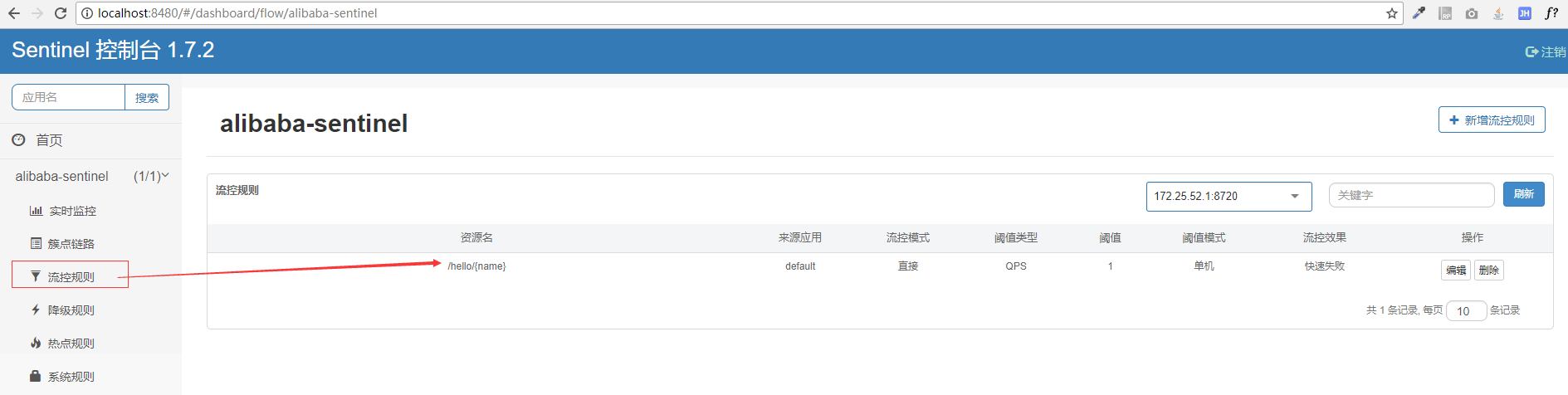1568x395 pixels.
Task: Click the alibaba-sentinel app name in sidebar
Action: [x=62, y=176]
